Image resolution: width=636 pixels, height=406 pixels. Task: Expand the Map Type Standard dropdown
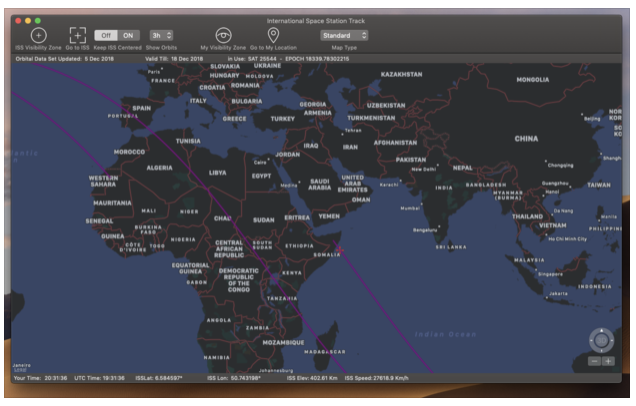pyautogui.click(x=344, y=35)
